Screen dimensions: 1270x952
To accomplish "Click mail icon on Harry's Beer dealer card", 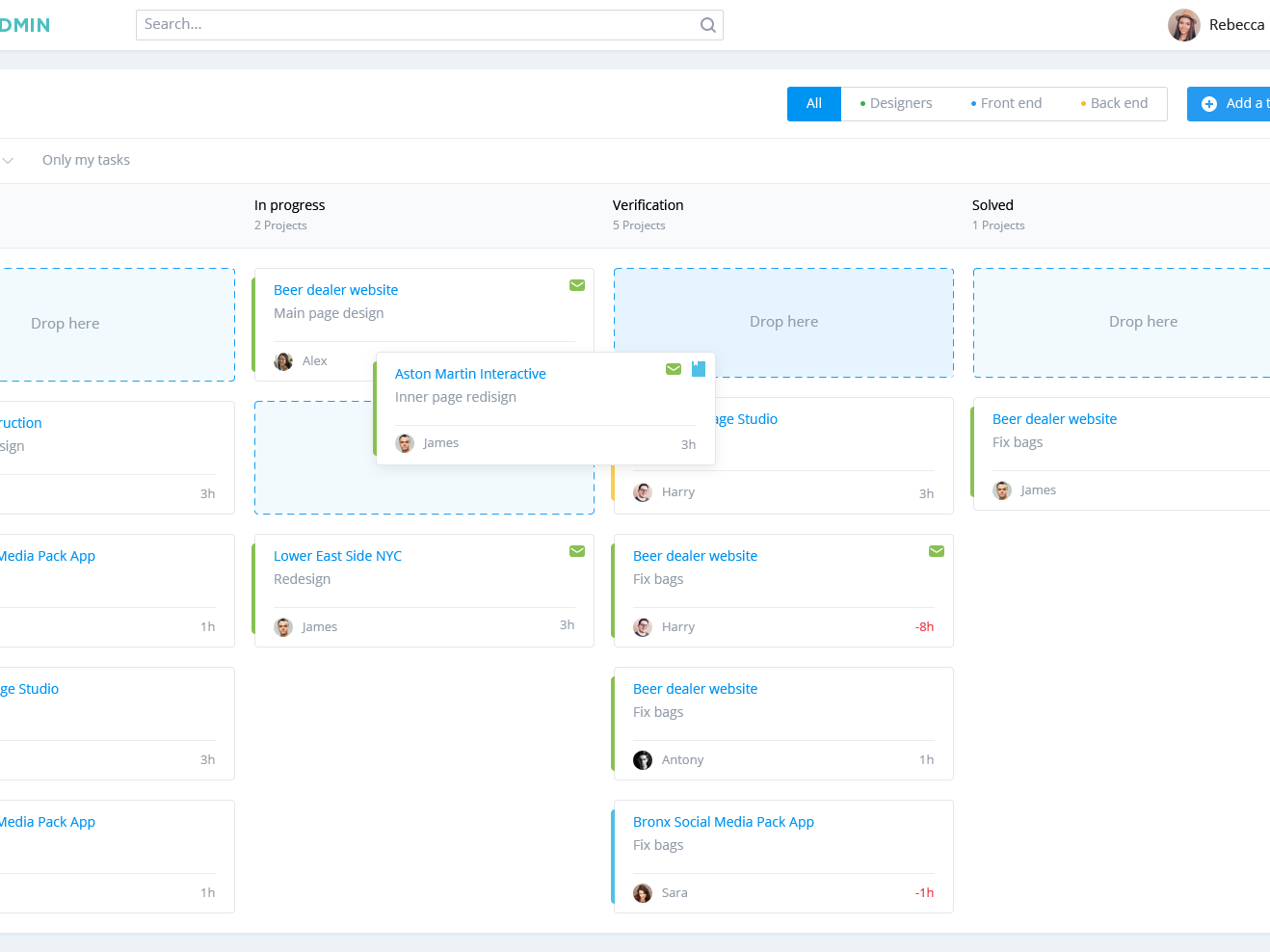I will pos(936,551).
